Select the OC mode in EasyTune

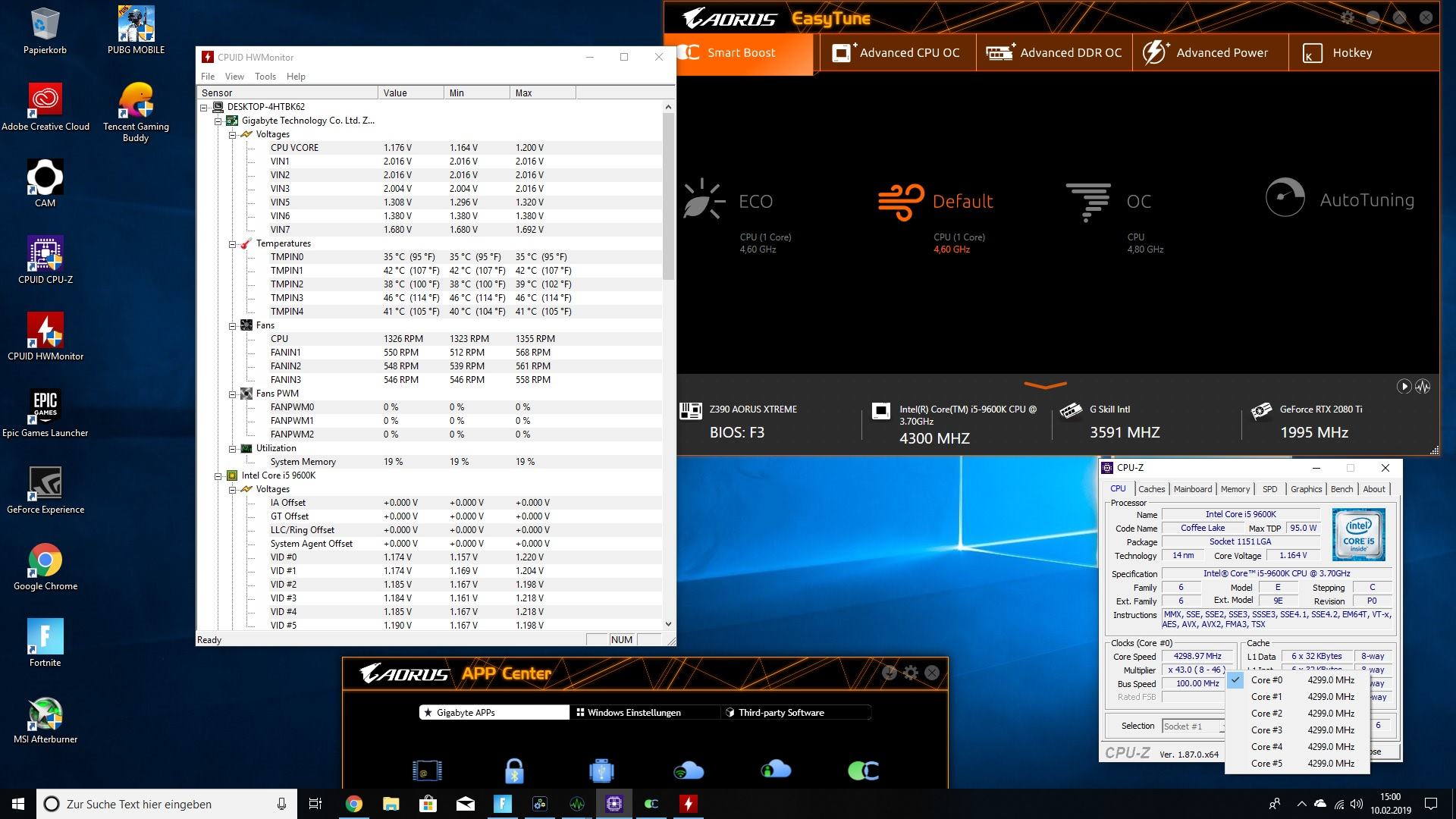click(1109, 202)
